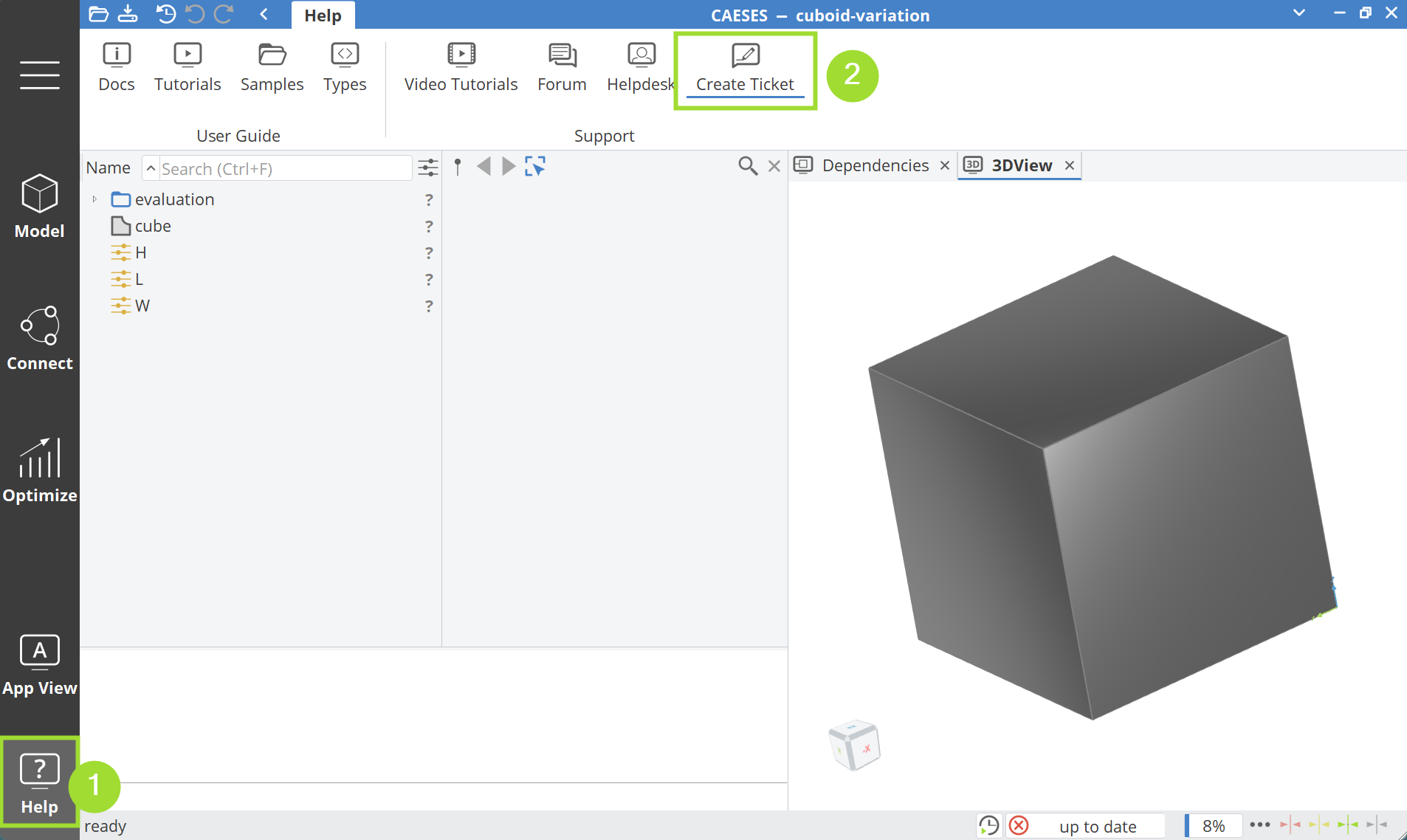Open the tree filter settings icon
1407x840 pixels.
(x=428, y=168)
